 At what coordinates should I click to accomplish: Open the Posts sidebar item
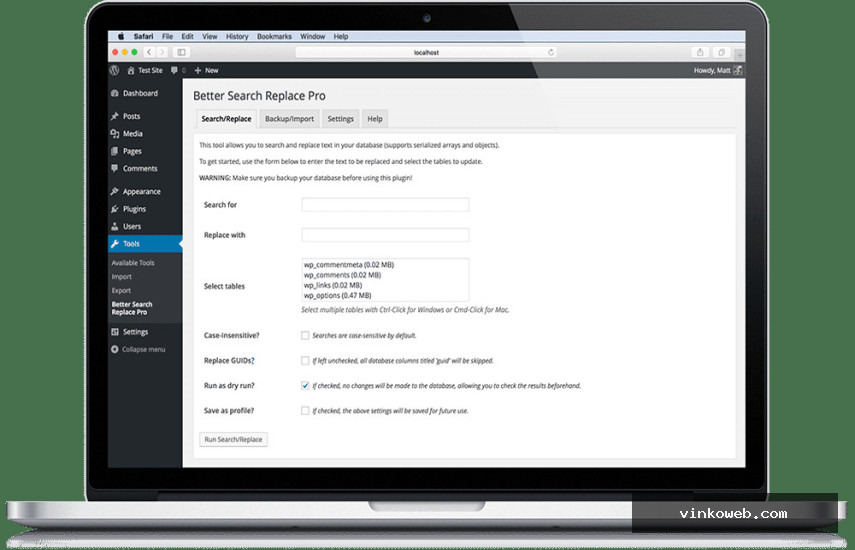[x=145, y=116]
